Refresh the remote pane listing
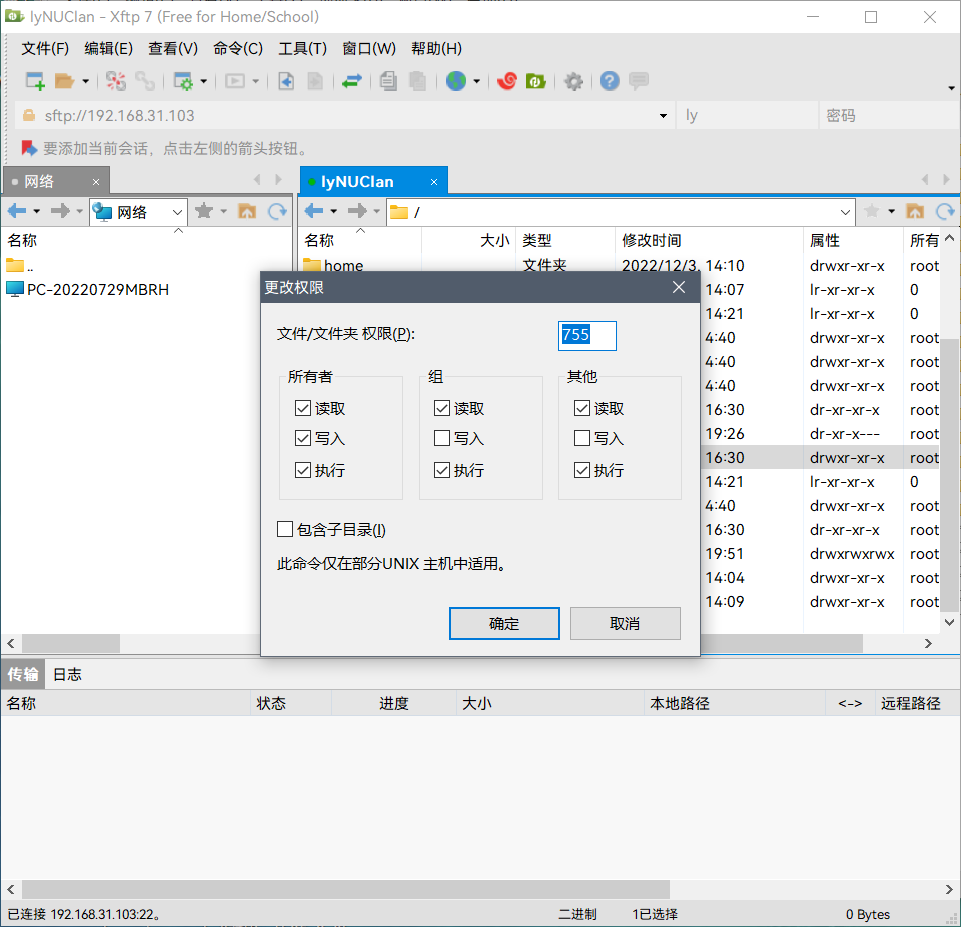961x927 pixels. 945,211
